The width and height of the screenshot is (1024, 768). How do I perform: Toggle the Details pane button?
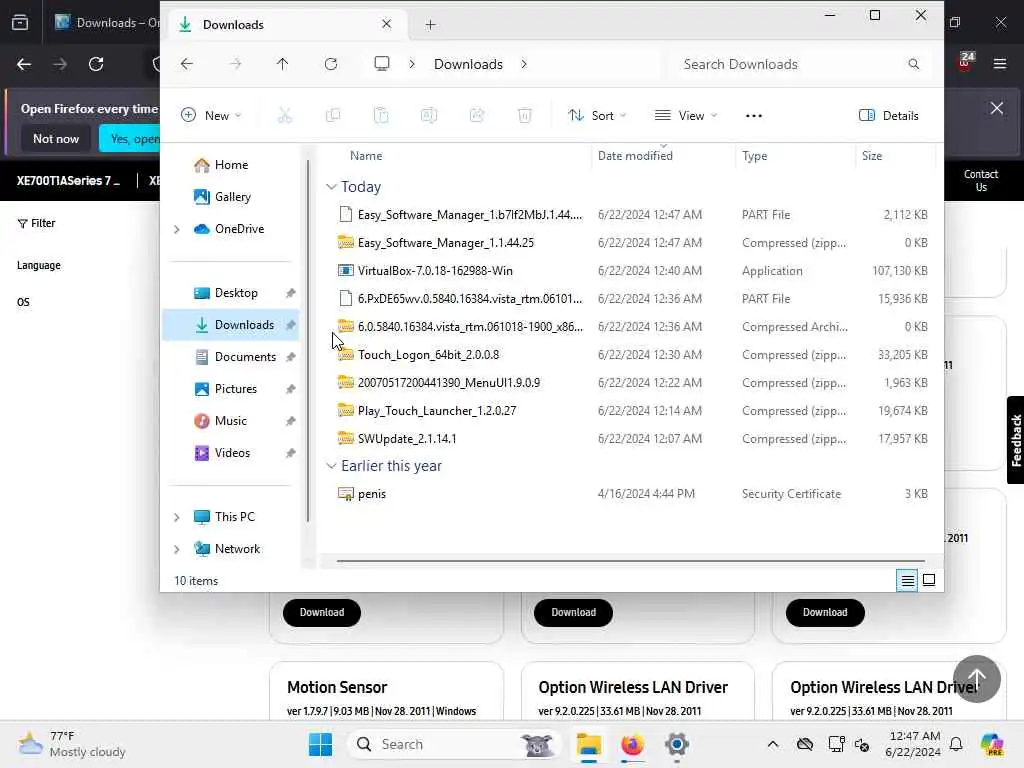pyautogui.click(x=889, y=116)
